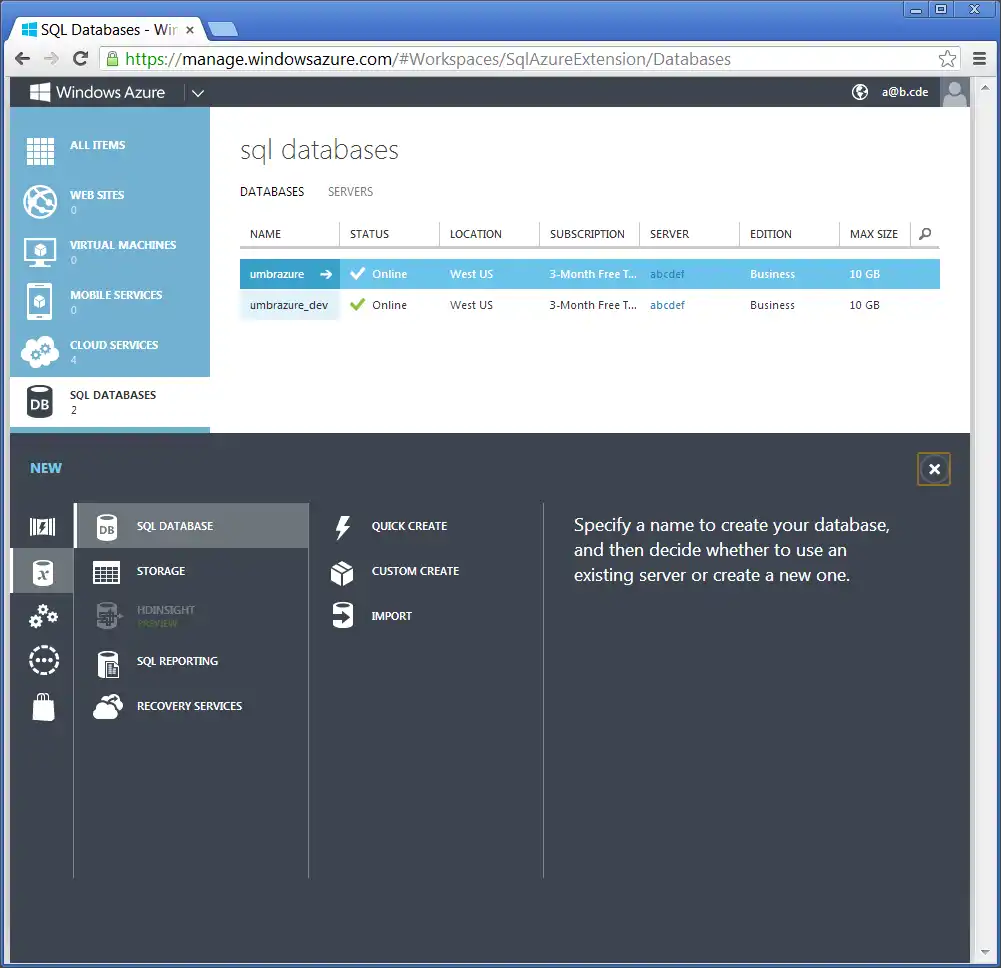Open Cloud Services gear-cloud icon
This screenshot has height=968, width=1001.
(x=40, y=351)
